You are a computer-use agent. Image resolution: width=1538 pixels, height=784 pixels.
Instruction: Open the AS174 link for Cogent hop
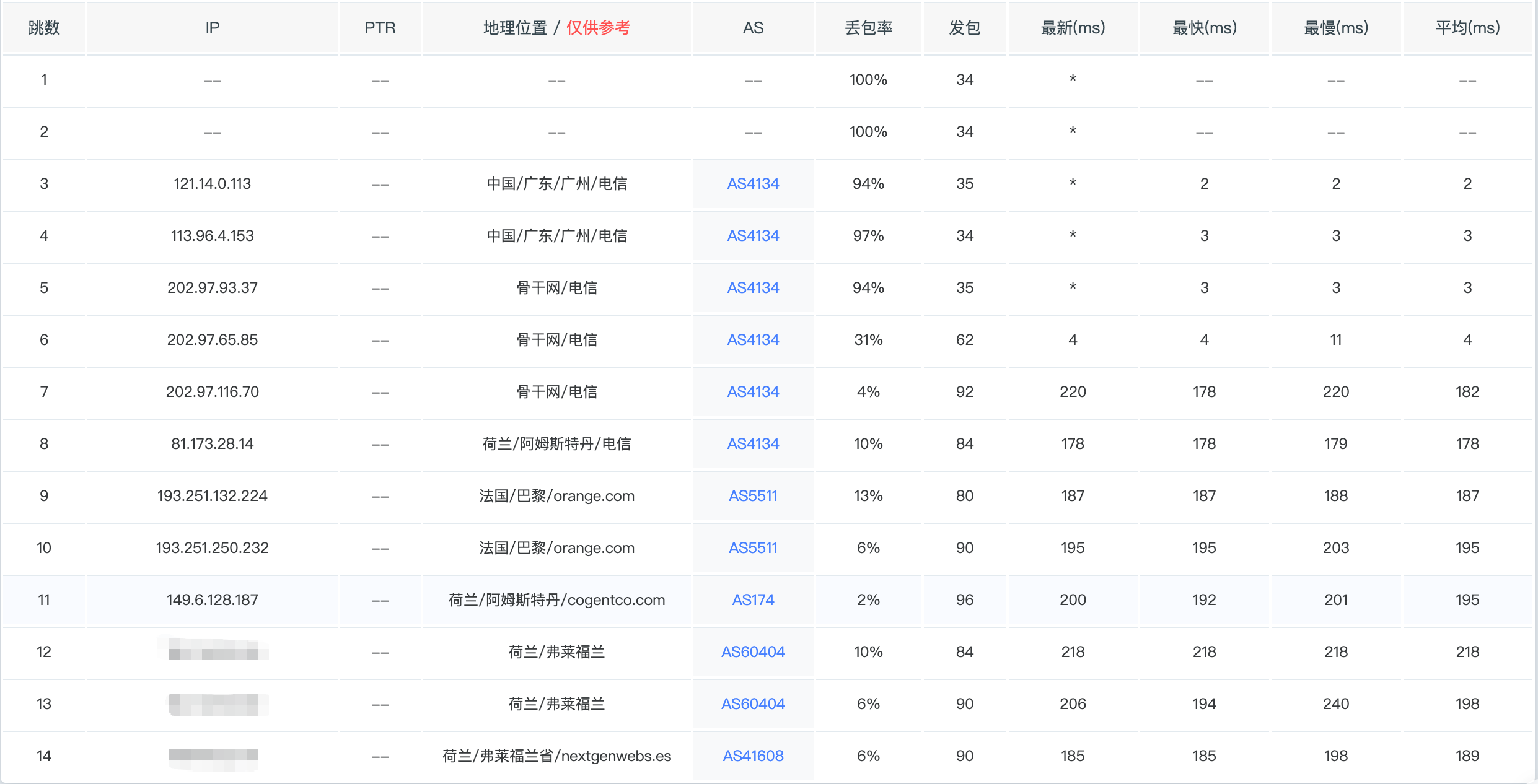coord(753,600)
